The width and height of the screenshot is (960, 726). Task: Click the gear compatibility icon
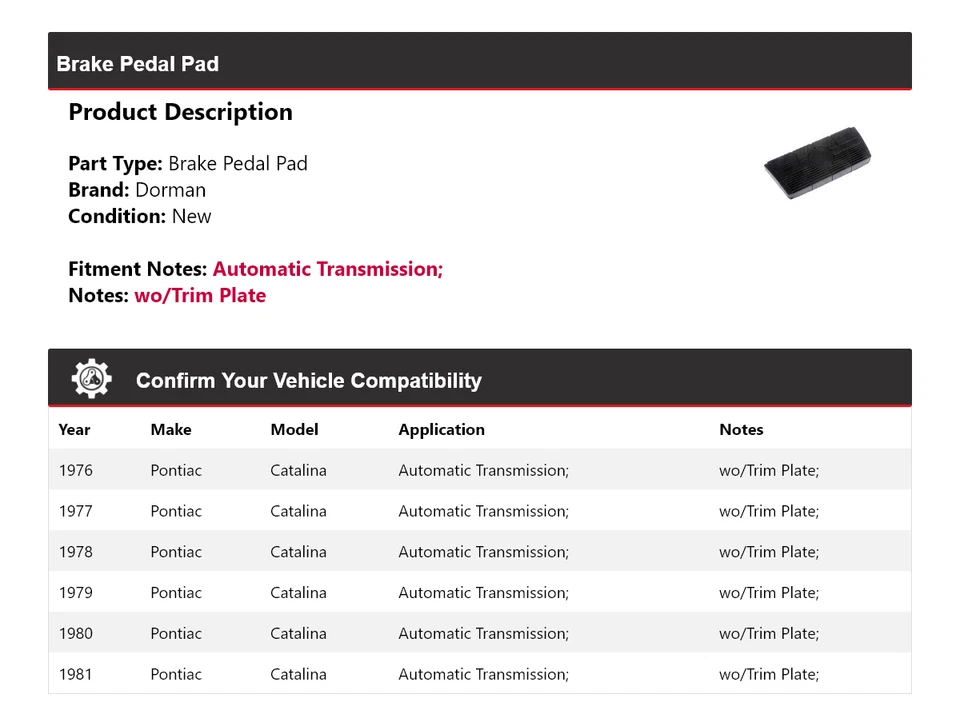tap(91, 379)
